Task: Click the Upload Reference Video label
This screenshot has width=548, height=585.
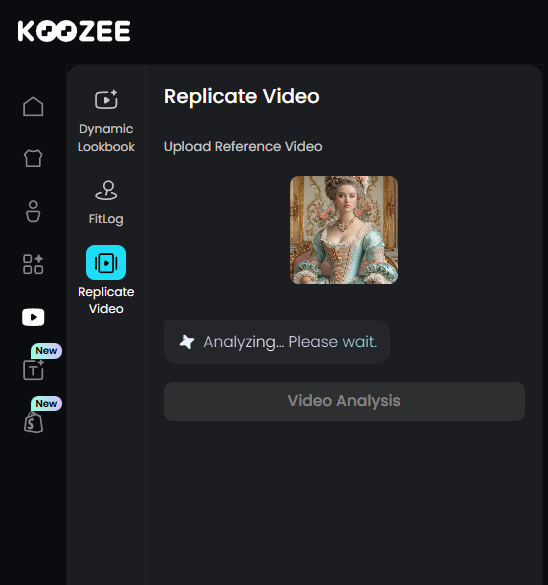Action: (x=243, y=147)
